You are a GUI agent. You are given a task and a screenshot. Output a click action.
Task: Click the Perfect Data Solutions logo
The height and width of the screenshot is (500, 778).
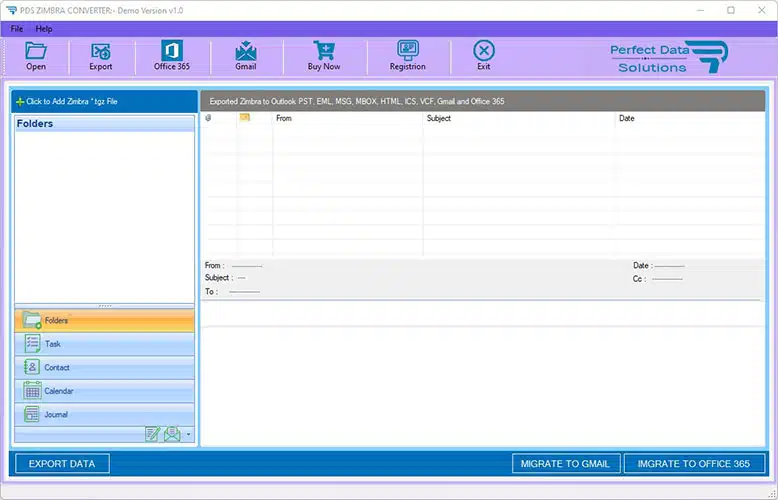point(669,57)
